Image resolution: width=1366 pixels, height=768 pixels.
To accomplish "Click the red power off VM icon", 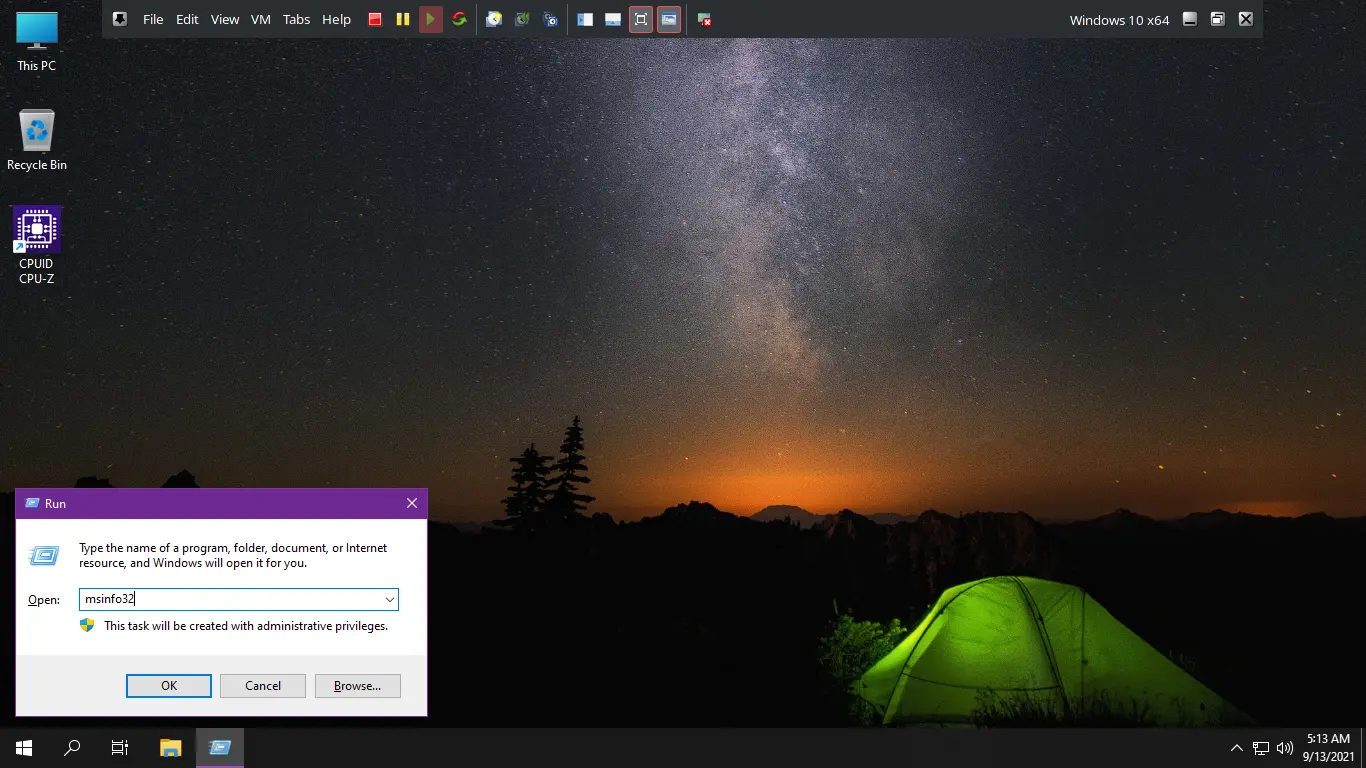I will tap(375, 19).
